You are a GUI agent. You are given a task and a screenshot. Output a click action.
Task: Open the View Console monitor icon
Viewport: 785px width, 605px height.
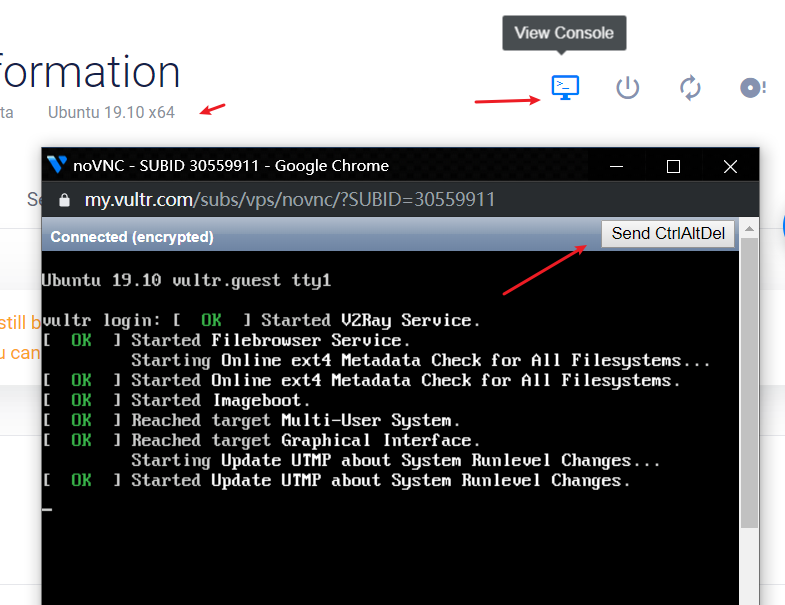pyautogui.click(x=565, y=87)
